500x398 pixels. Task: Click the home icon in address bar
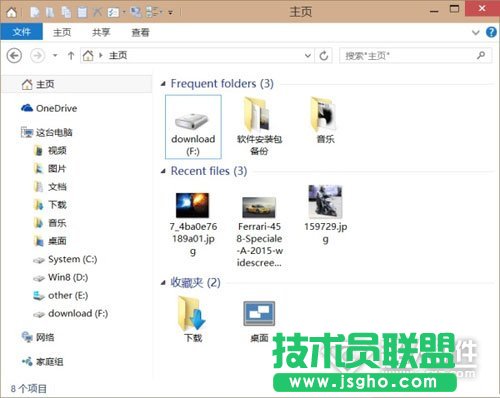[88, 55]
